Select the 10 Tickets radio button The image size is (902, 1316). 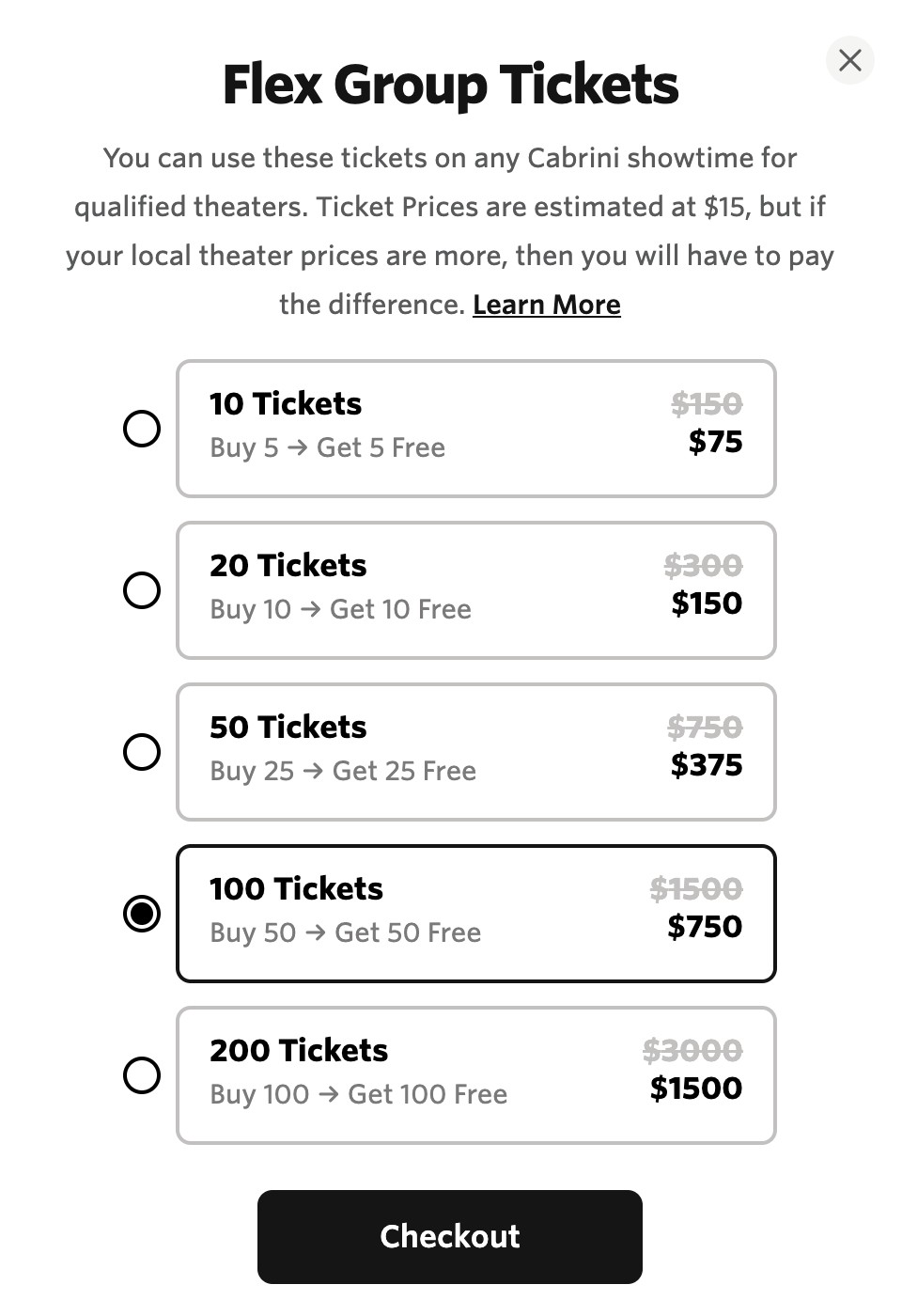click(142, 429)
